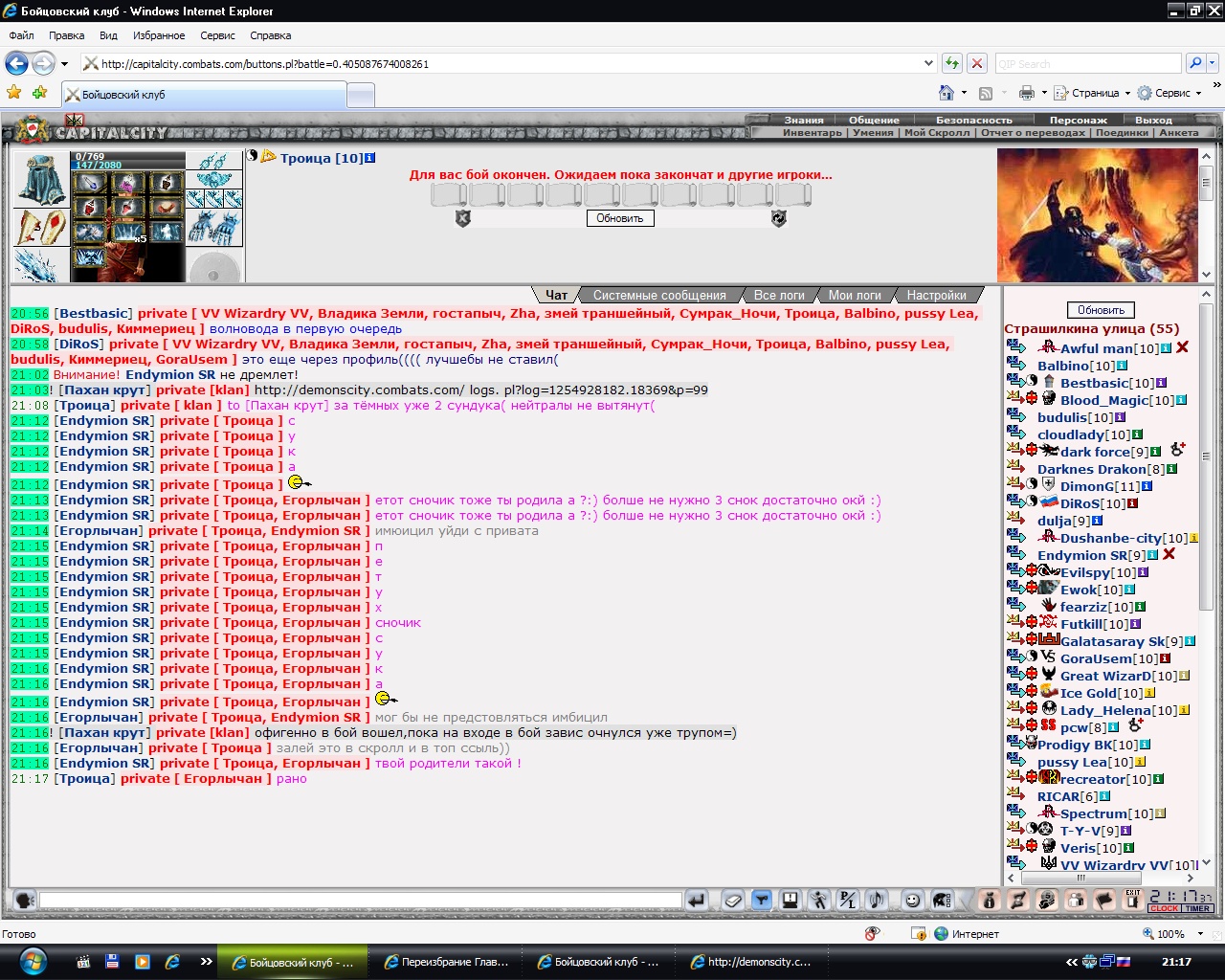The width and height of the screenshot is (1225, 980).
Task: Click the pink scroll icon in the bottom toolbar
Action: 1018,900
